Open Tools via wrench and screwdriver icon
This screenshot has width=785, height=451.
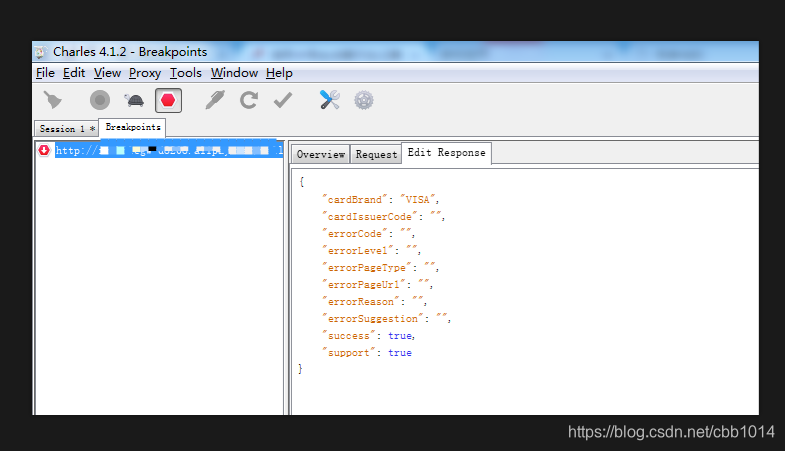pos(329,100)
